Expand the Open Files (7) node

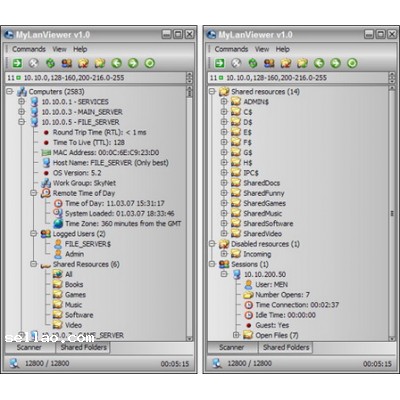(236, 335)
